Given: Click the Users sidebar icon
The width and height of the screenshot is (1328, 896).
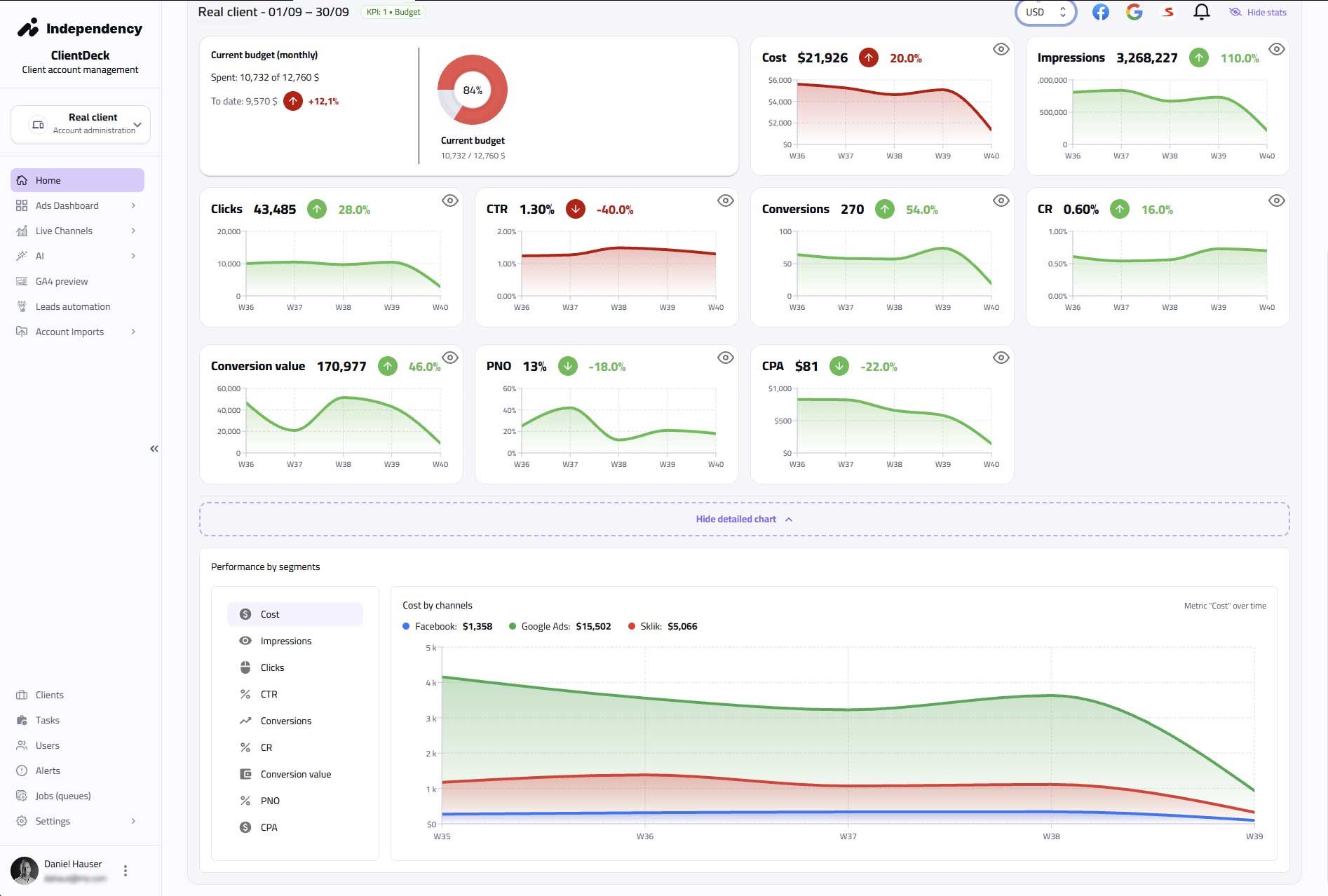Looking at the screenshot, I should (22, 745).
